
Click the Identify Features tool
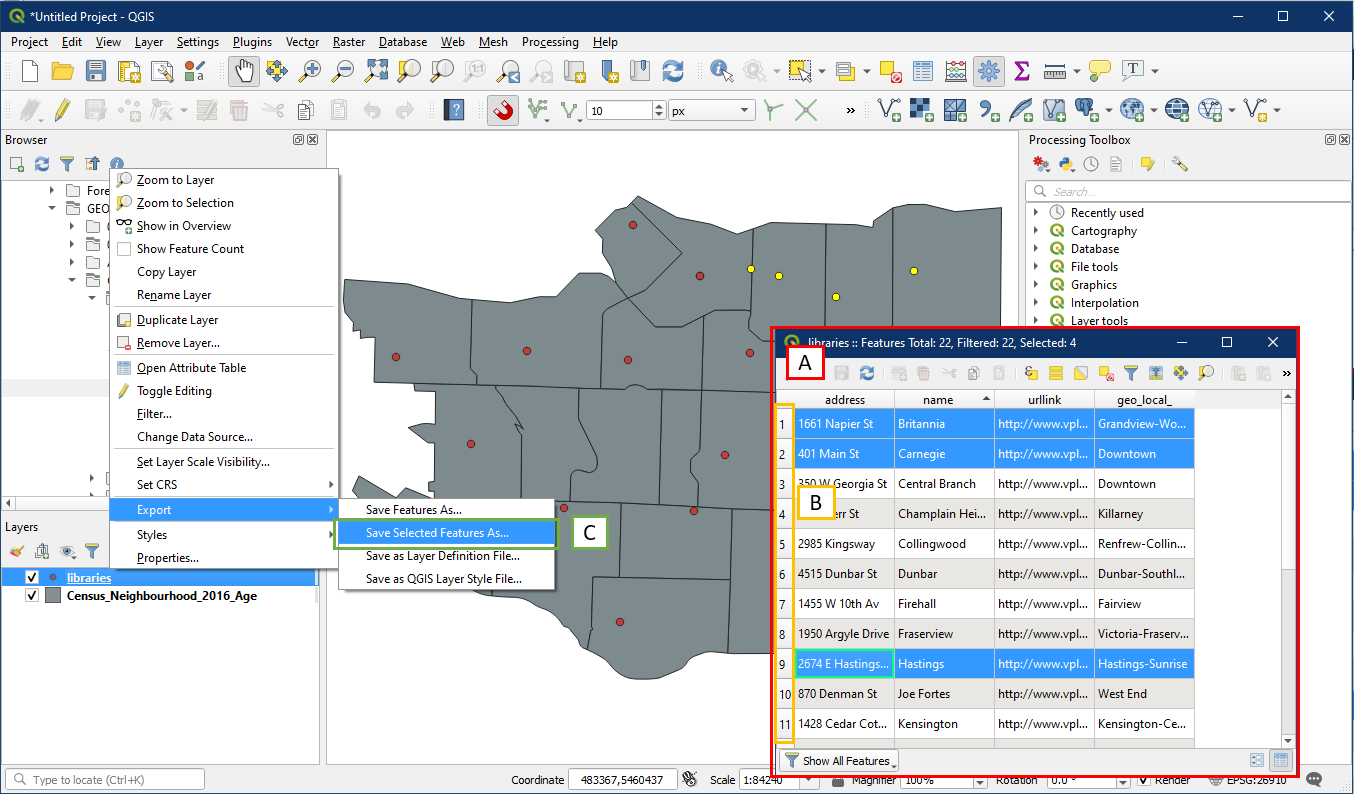(x=720, y=71)
